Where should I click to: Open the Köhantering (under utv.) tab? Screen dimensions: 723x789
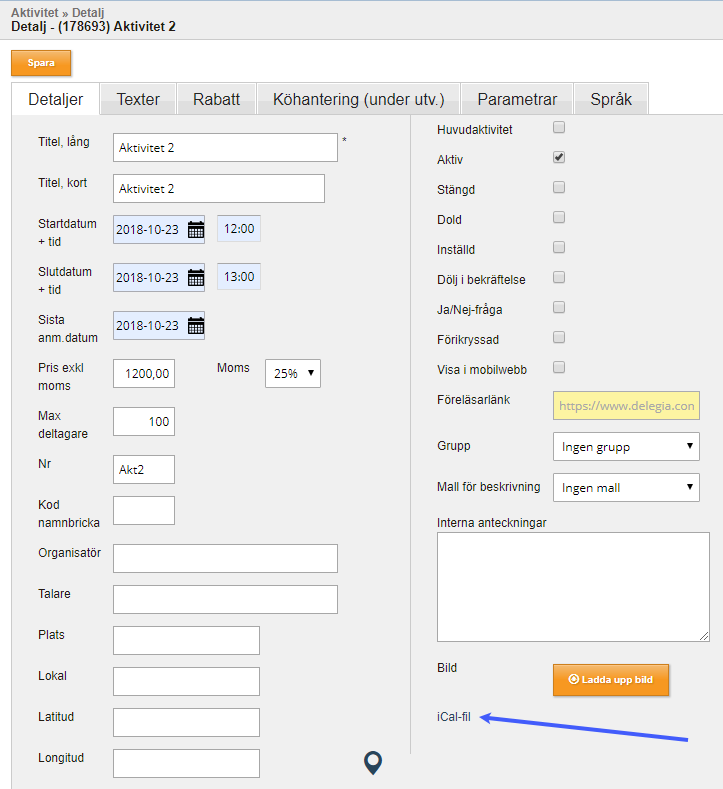pyautogui.click(x=359, y=99)
